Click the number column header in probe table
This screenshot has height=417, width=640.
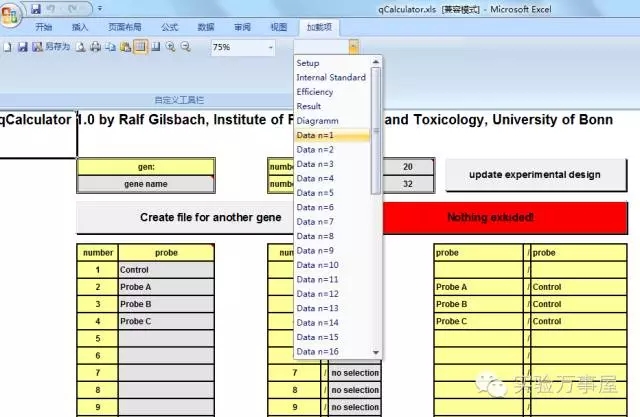[98, 253]
